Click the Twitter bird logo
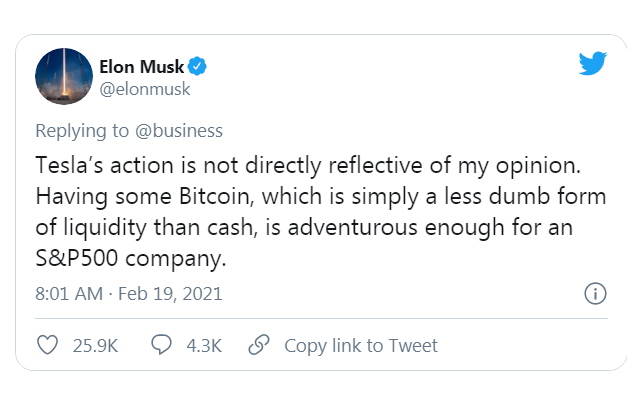The image size is (643, 409). click(x=593, y=65)
